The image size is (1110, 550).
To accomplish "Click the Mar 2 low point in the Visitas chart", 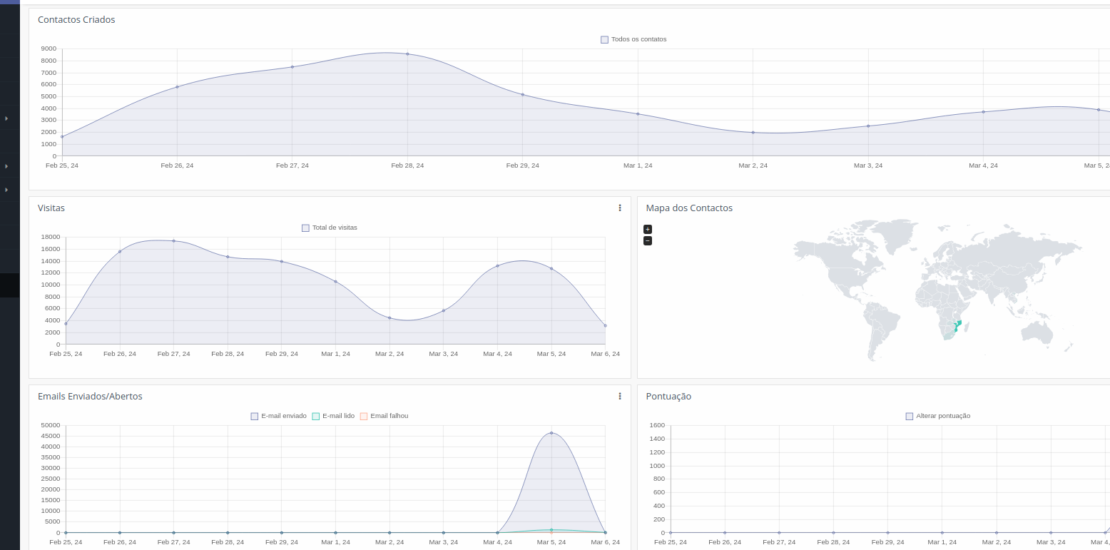I will click(389, 318).
